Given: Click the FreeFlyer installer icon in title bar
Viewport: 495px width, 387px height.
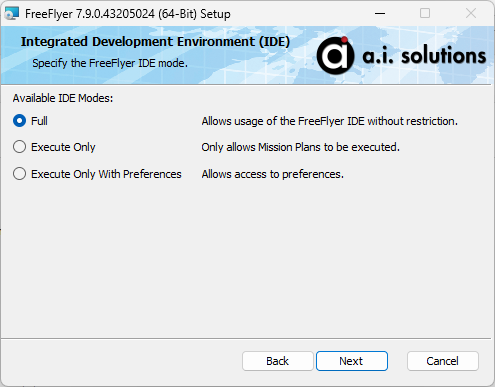Looking at the screenshot, I should (12, 14).
